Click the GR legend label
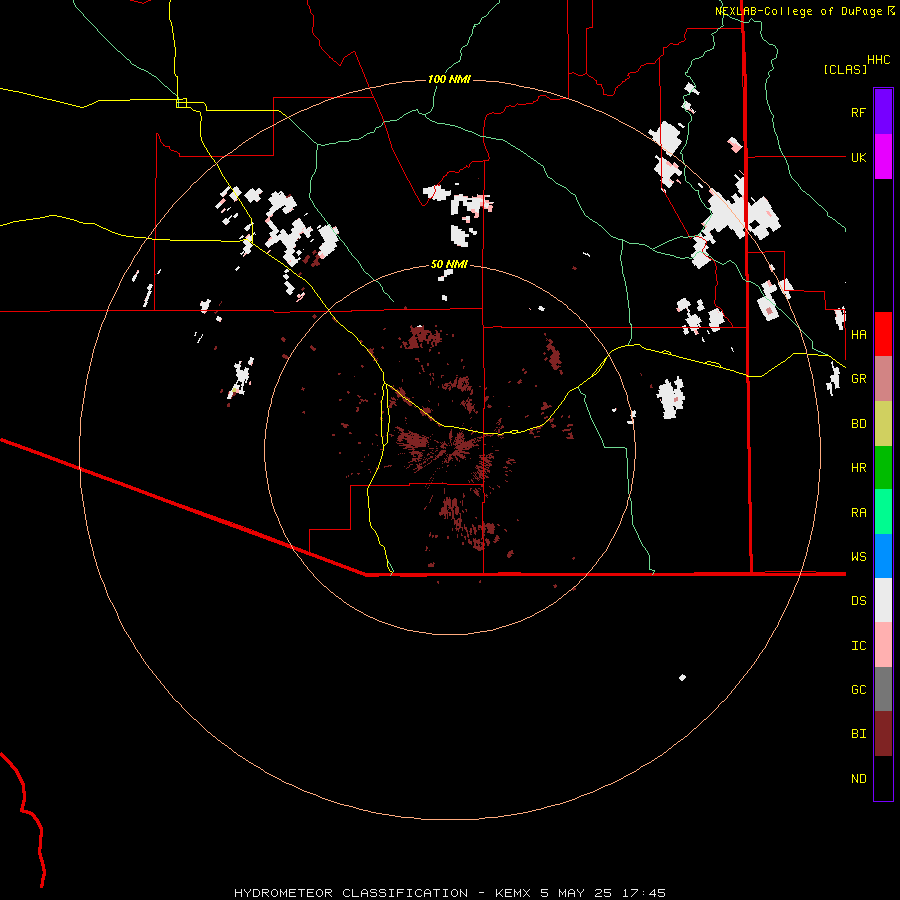 click(x=858, y=378)
